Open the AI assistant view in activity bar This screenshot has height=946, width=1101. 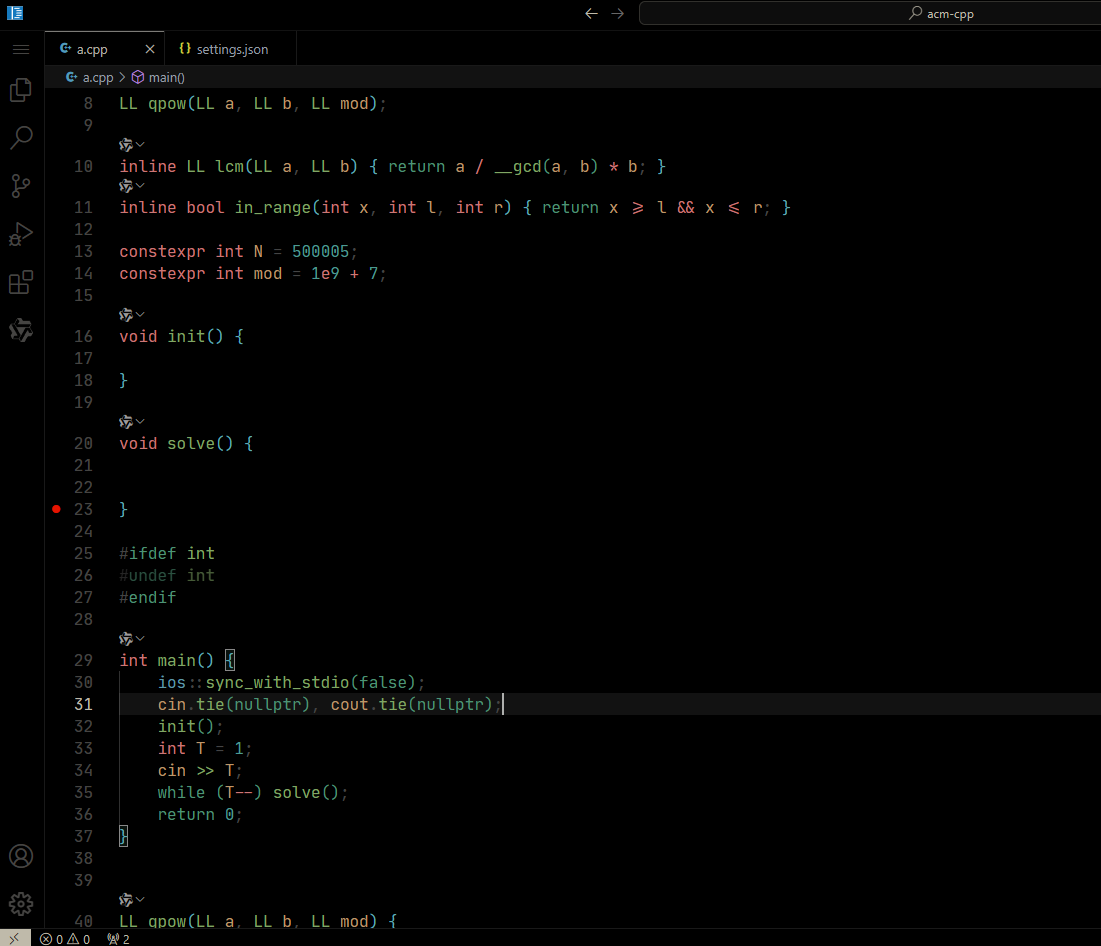(21, 330)
